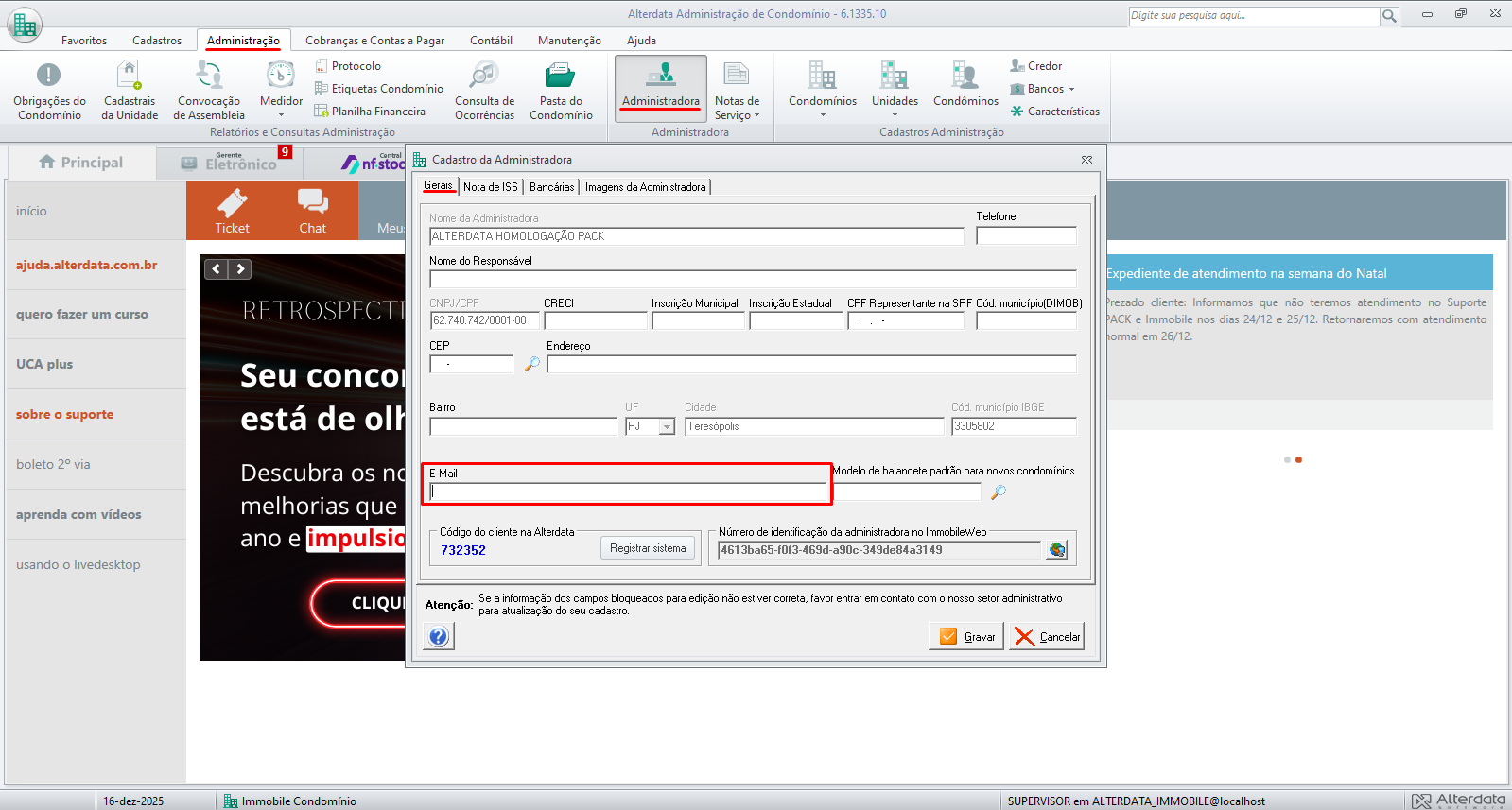The width and height of the screenshot is (1512, 810).
Task: Open usando o livedesktop link
Action: point(78,564)
